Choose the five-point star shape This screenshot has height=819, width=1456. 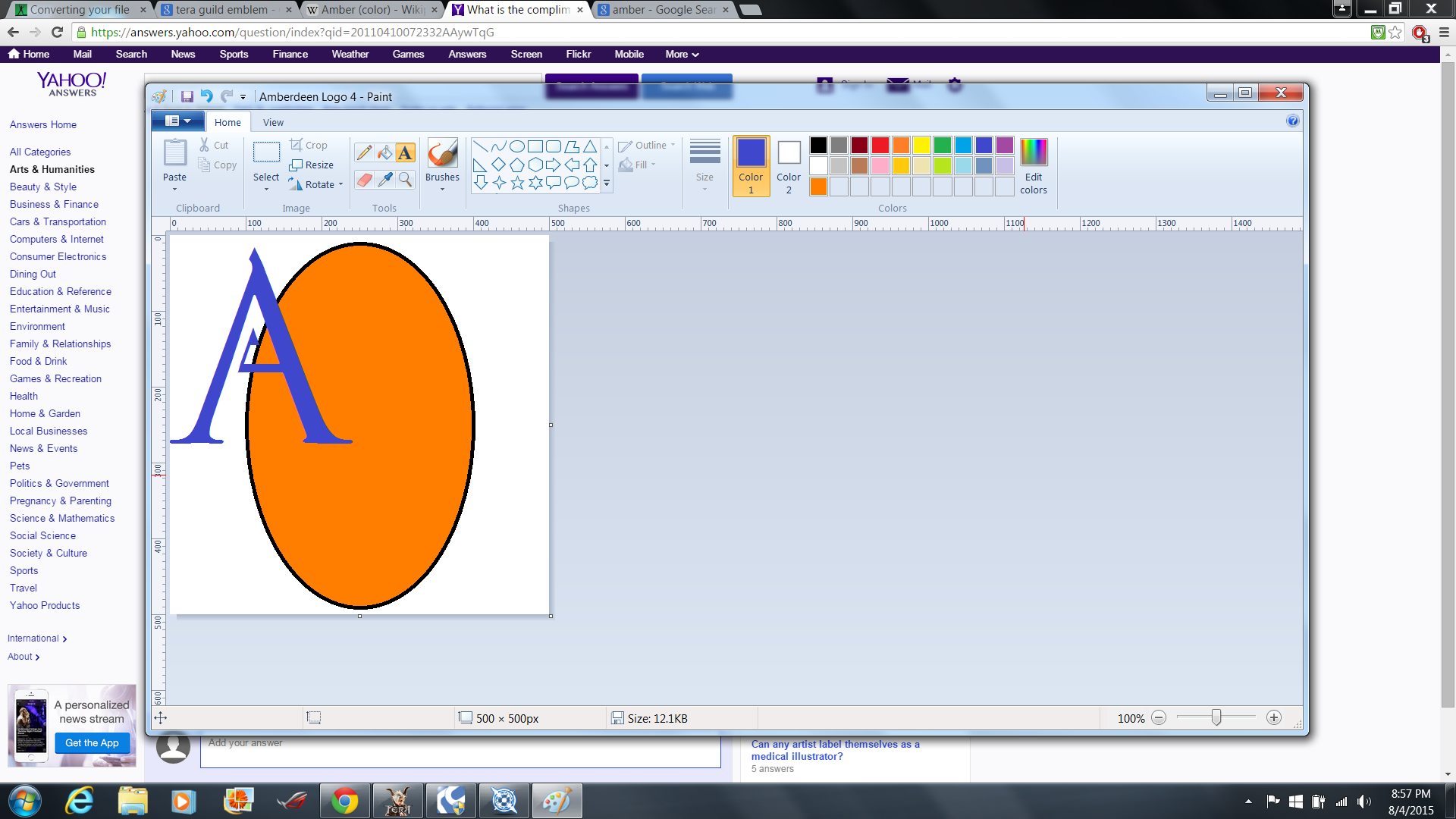point(517,183)
